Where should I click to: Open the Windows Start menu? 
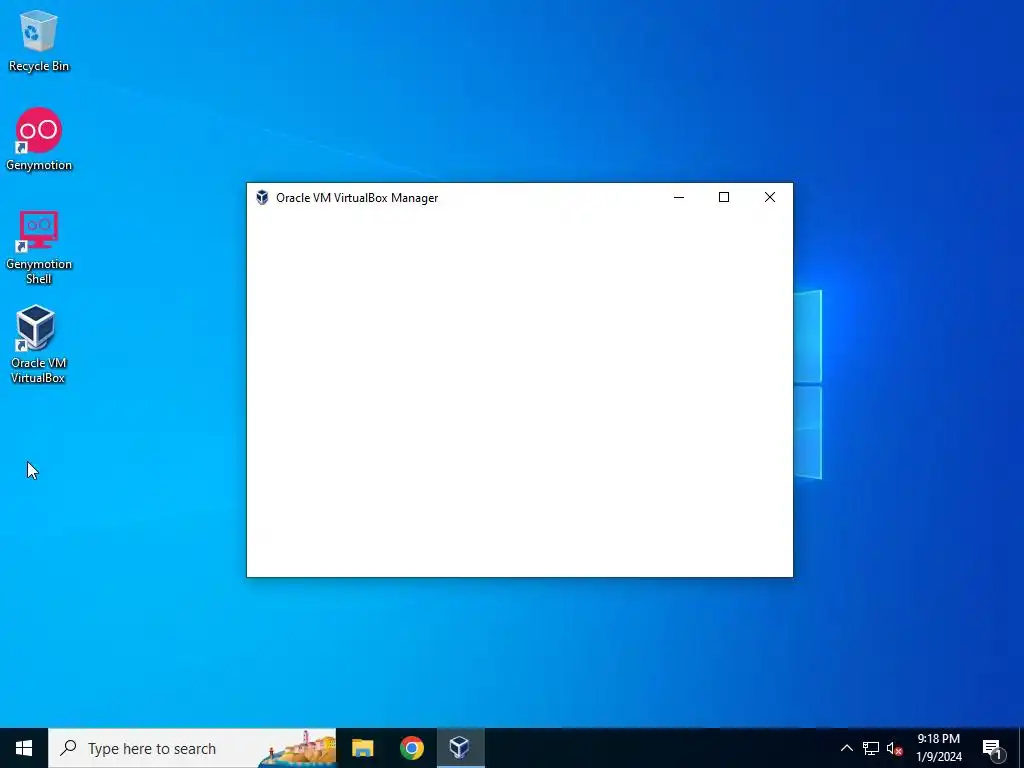[x=24, y=748]
